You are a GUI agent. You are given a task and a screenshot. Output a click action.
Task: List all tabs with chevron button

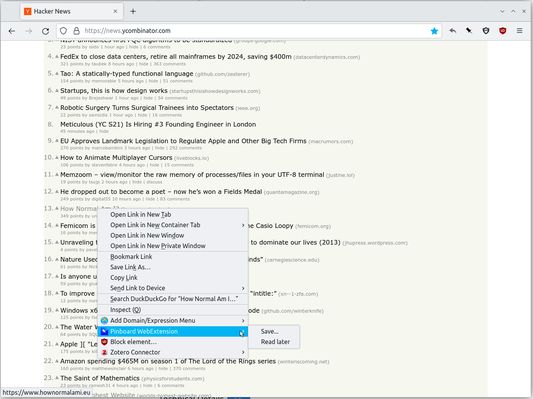point(502,11)
